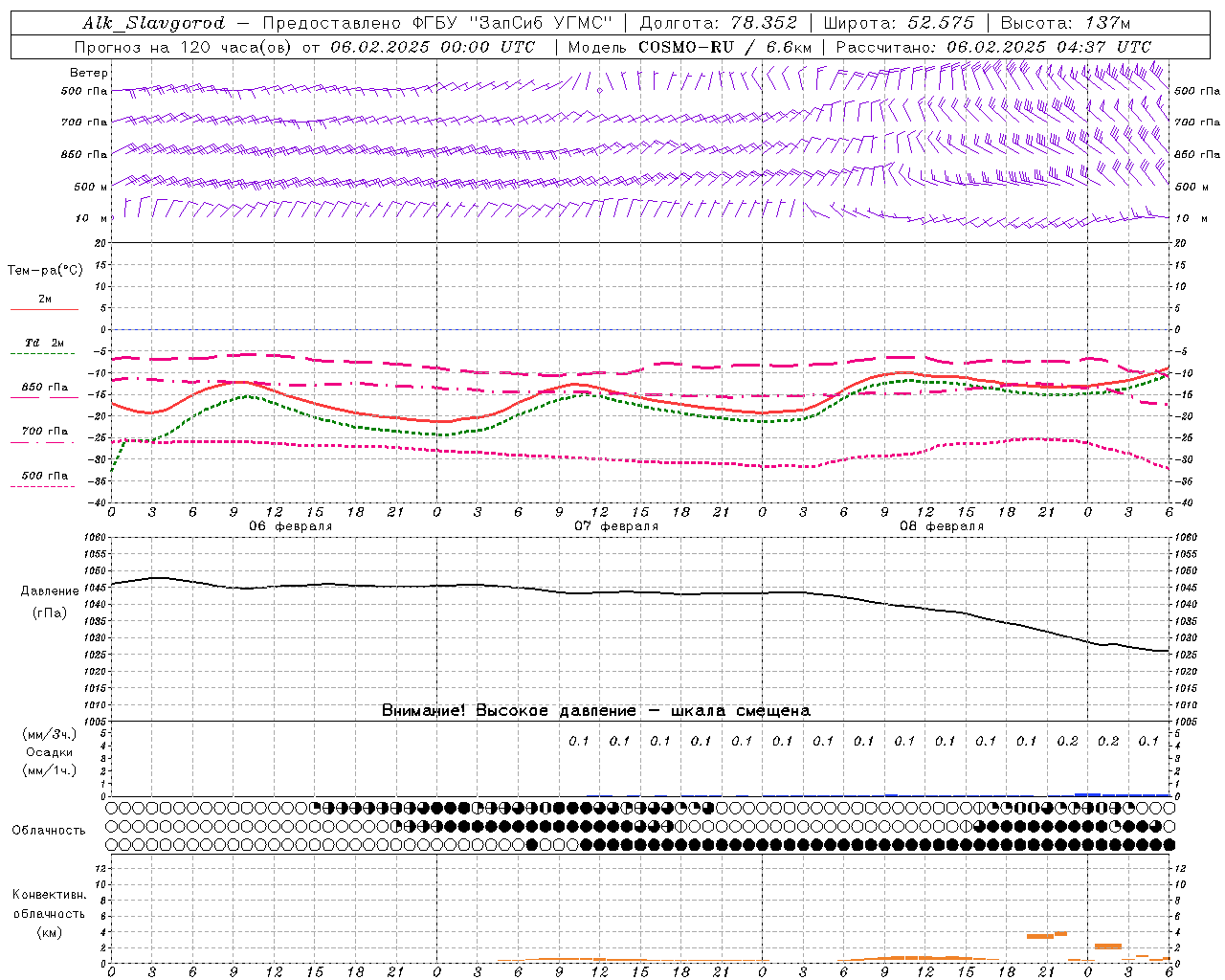1225x980 pixels.
Task: Click the 'Td 2м' dew point legend label
Action: pyautogui.click(x=44, y=343)
